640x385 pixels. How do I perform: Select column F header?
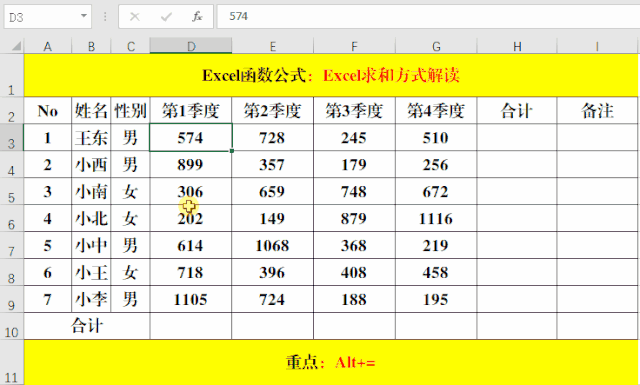pos(354,46)
